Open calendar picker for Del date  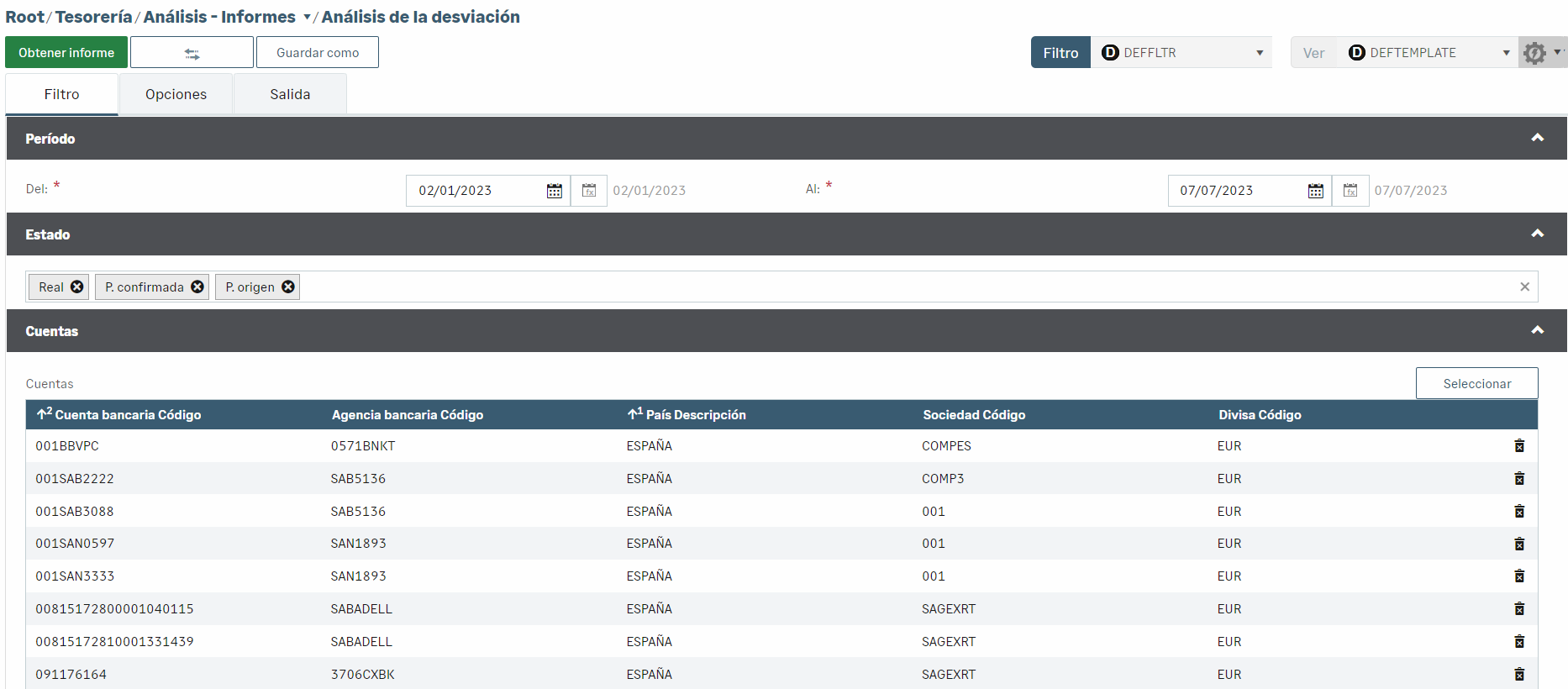(x=554, y=191)
